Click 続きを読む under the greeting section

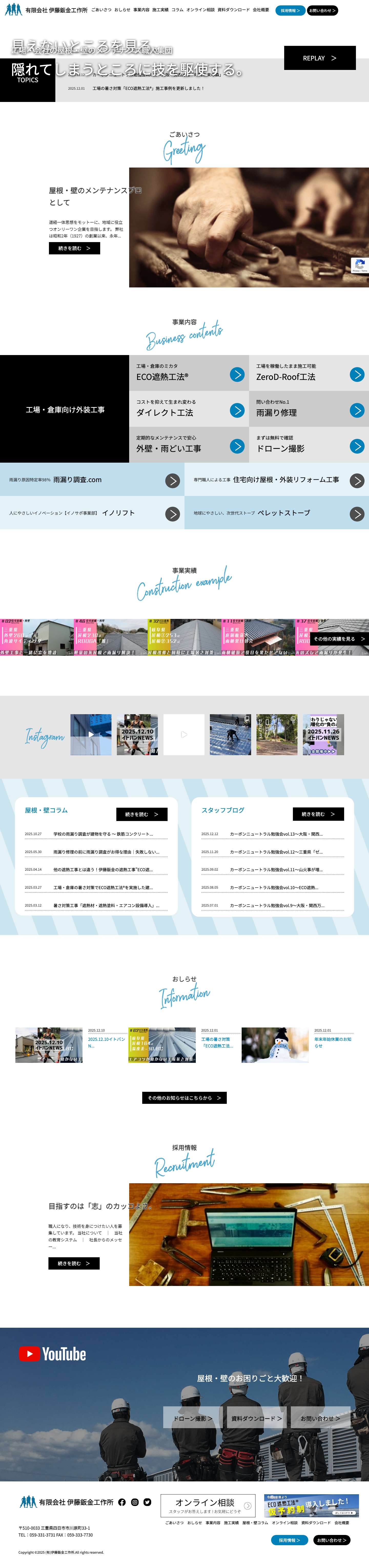click(74, 248)
